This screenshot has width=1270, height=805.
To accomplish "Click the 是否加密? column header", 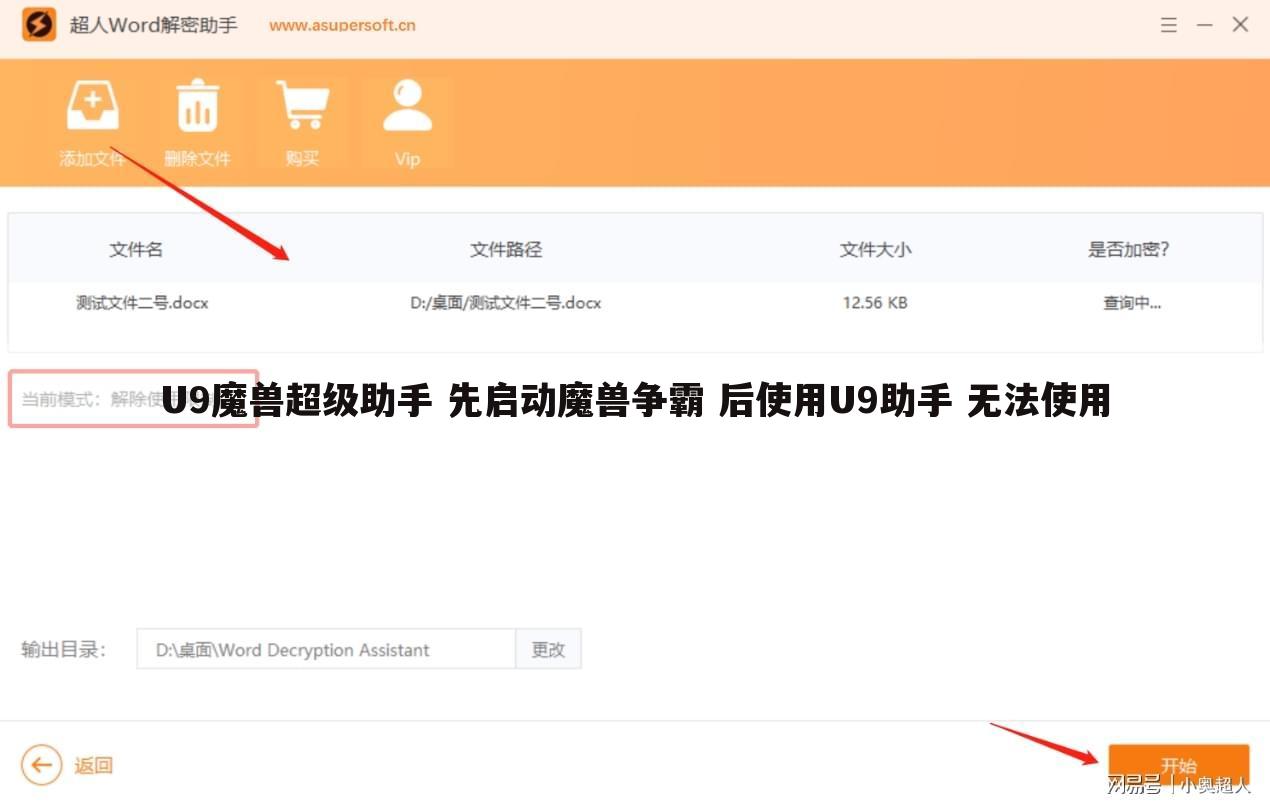I will coord(1128,250).
